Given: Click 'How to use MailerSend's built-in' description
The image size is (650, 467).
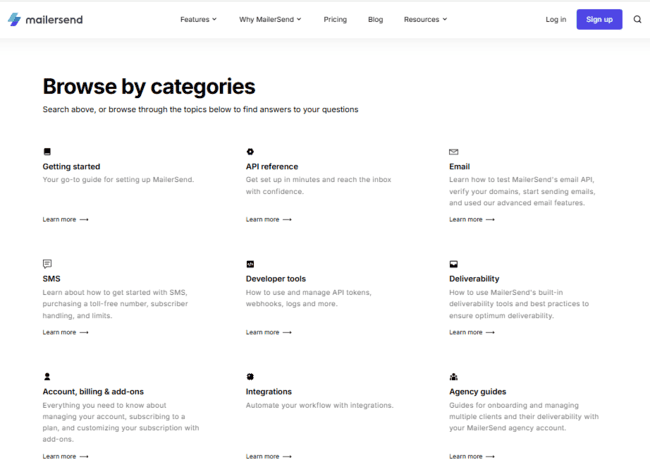Looking at the screenshot, I should 519,304.
